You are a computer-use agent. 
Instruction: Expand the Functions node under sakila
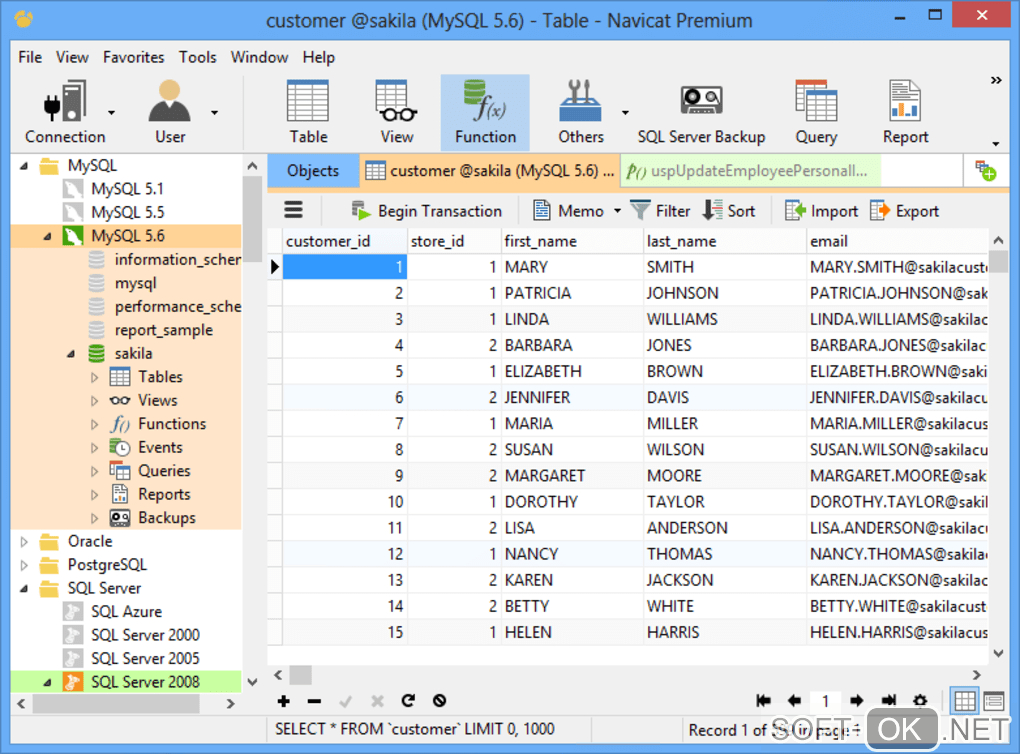(x=95, y=424)
